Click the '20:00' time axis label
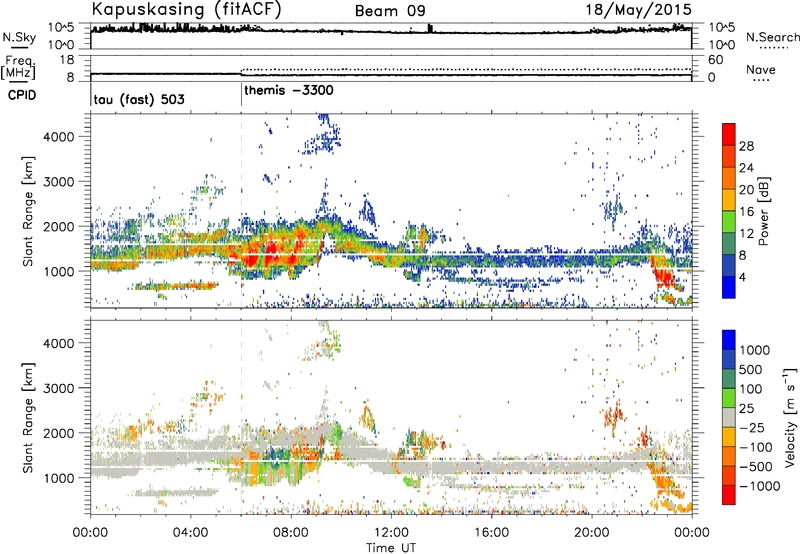Viewport: 800px width, 554px height. point(591,533)
